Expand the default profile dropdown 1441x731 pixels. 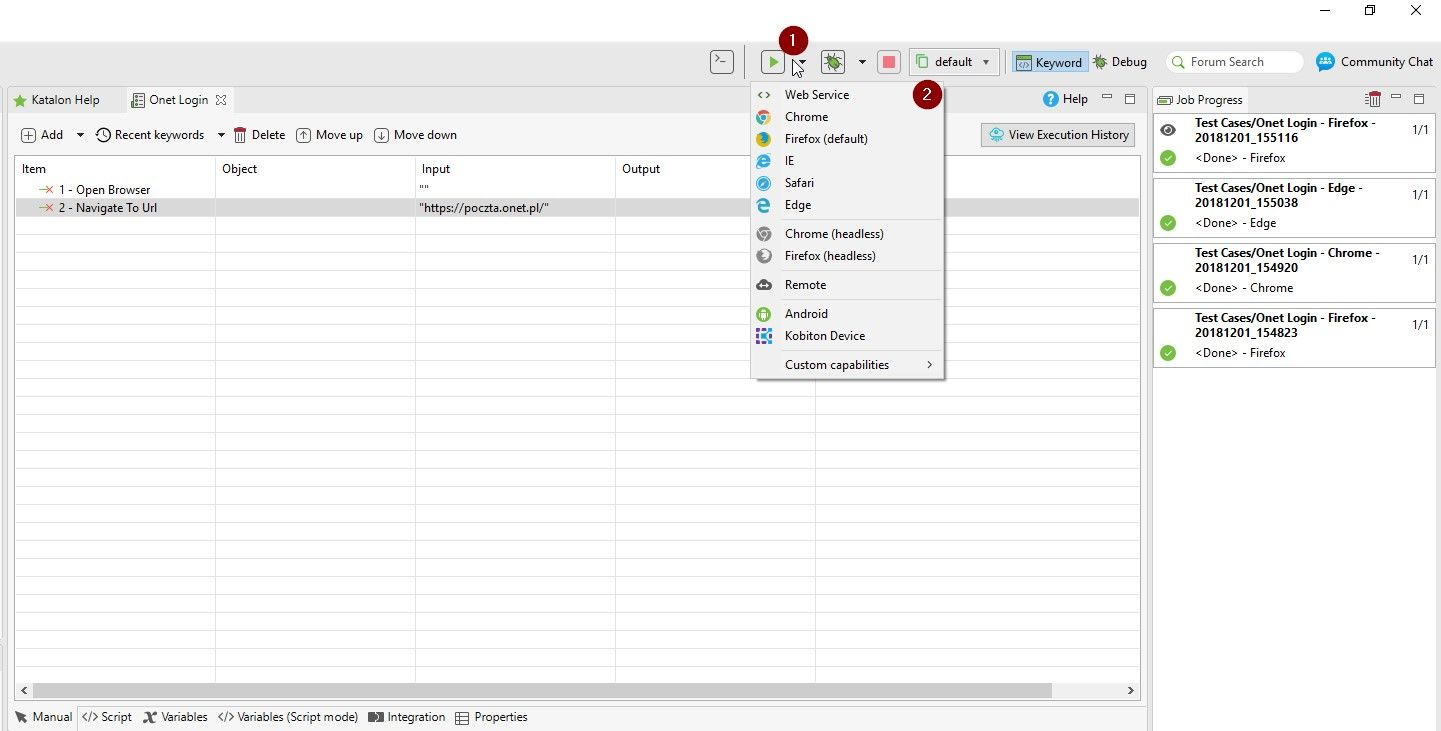click(x=985, y=62)
